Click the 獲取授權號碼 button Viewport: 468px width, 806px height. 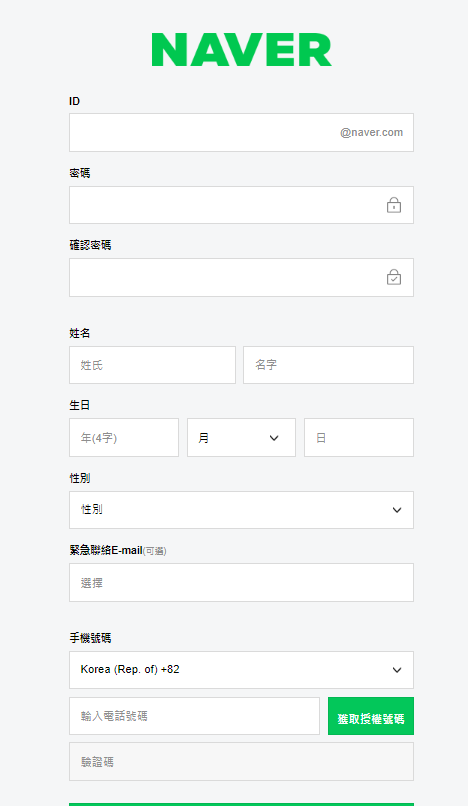coord(371,716)
